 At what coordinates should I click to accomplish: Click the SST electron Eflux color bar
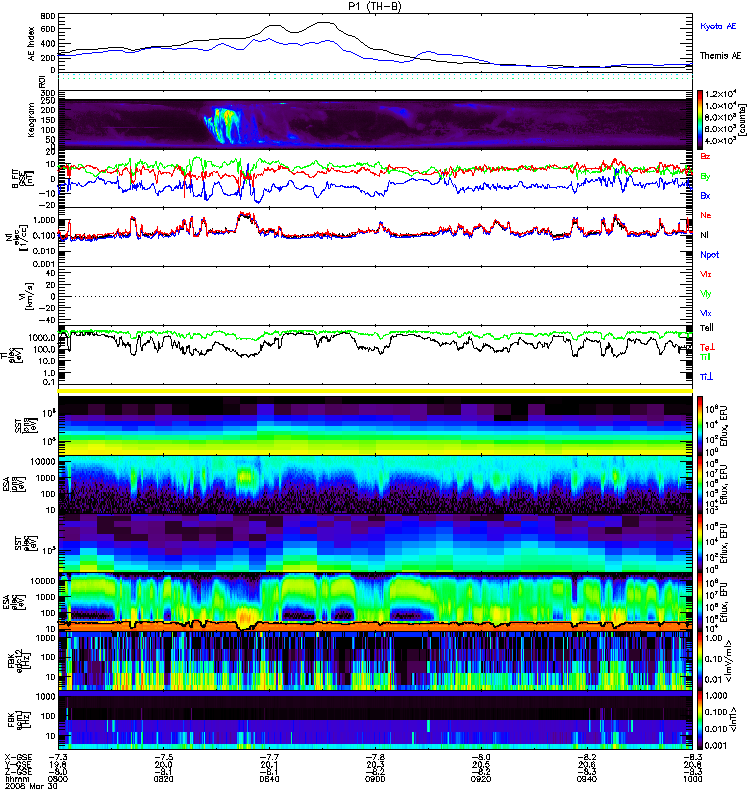[x=700, y=543]
